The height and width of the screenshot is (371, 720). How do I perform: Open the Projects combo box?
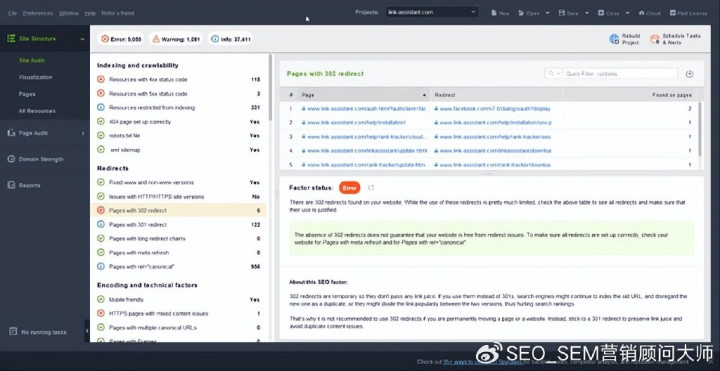[432, 12]
